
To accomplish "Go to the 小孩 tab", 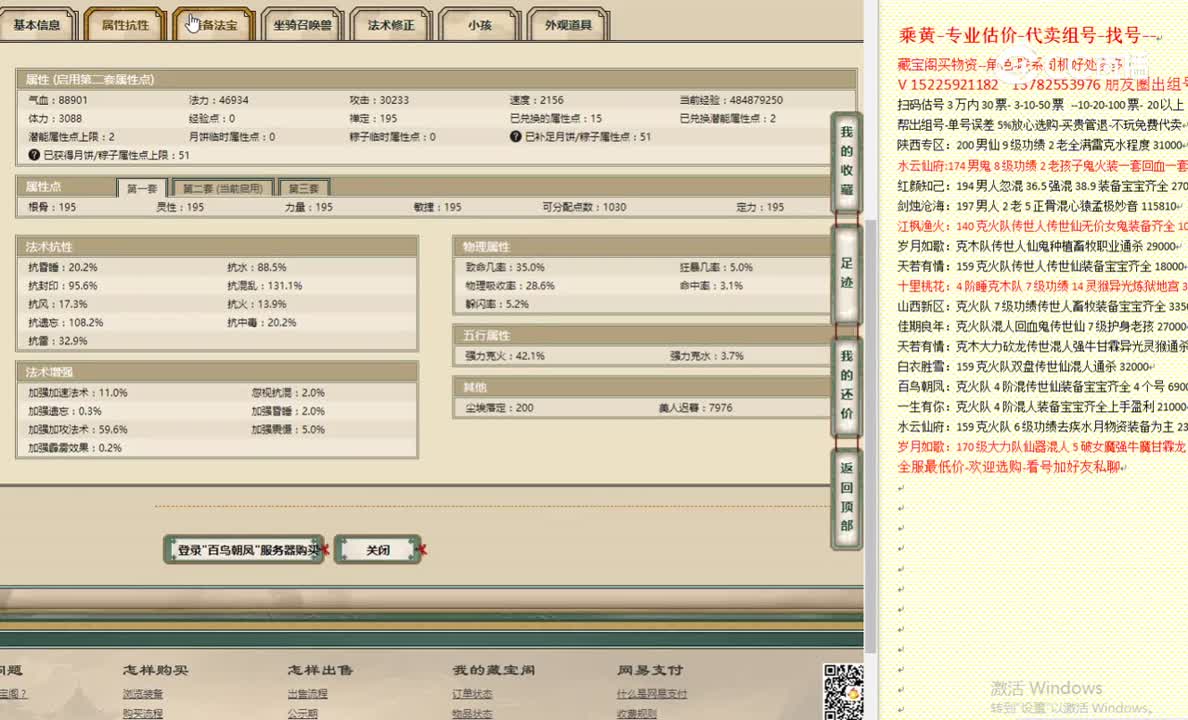I will pyautogui.click(x=480, y=24).
